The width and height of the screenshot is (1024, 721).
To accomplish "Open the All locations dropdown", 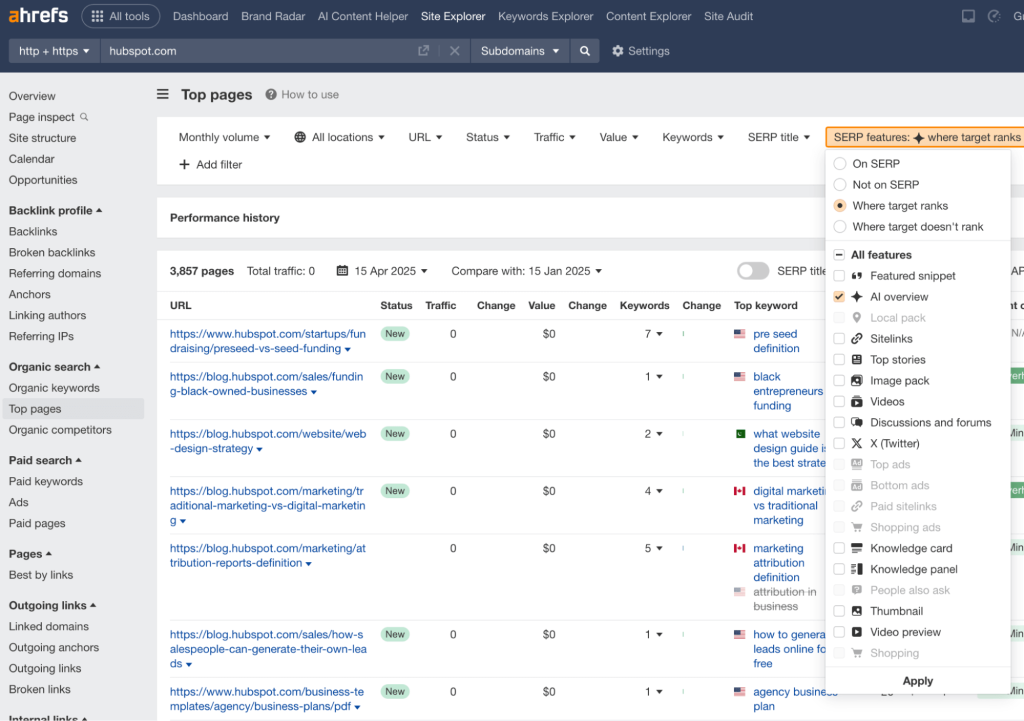I will tap(340, 137).
